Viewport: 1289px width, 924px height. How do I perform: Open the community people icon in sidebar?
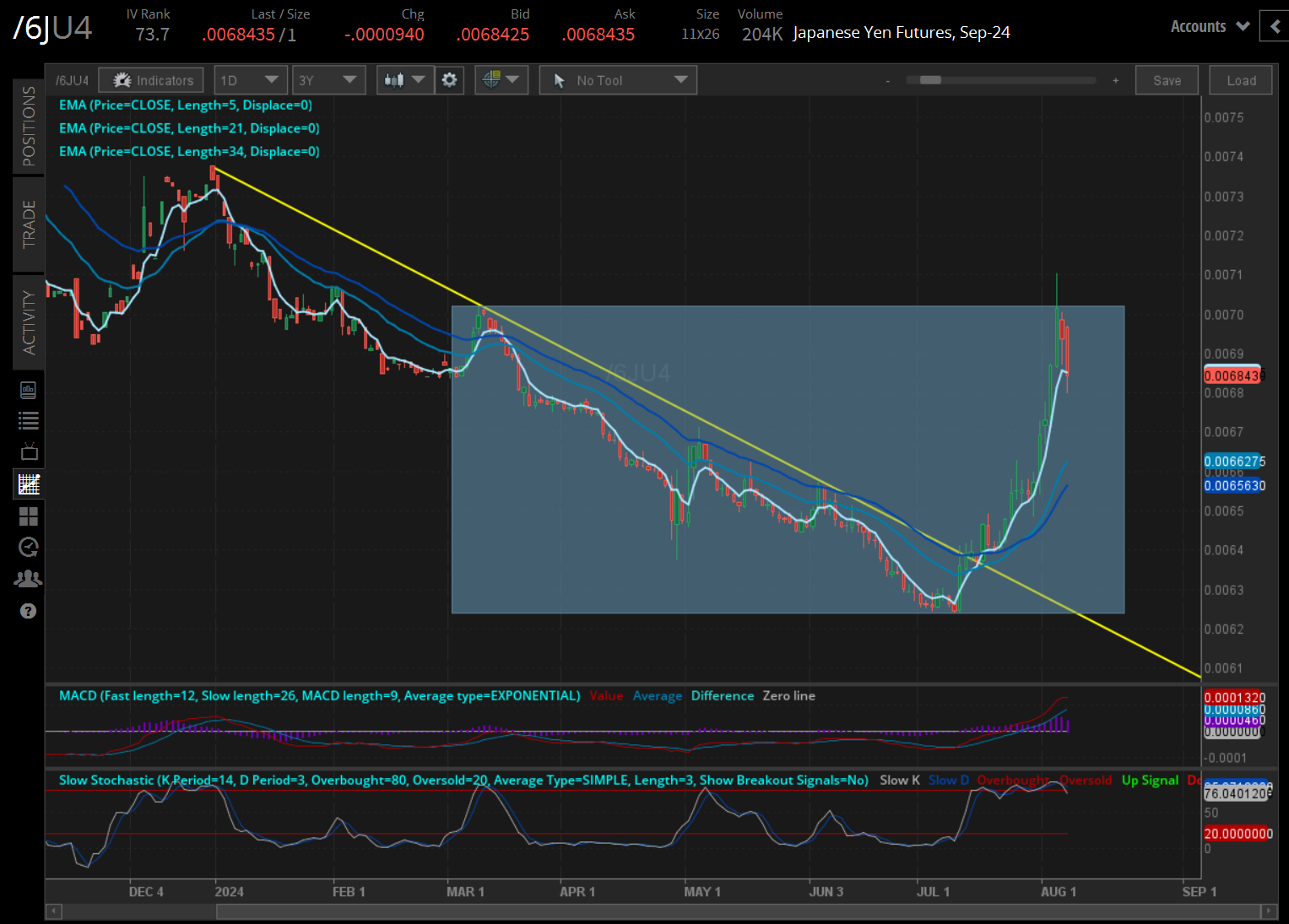(29, 579)
